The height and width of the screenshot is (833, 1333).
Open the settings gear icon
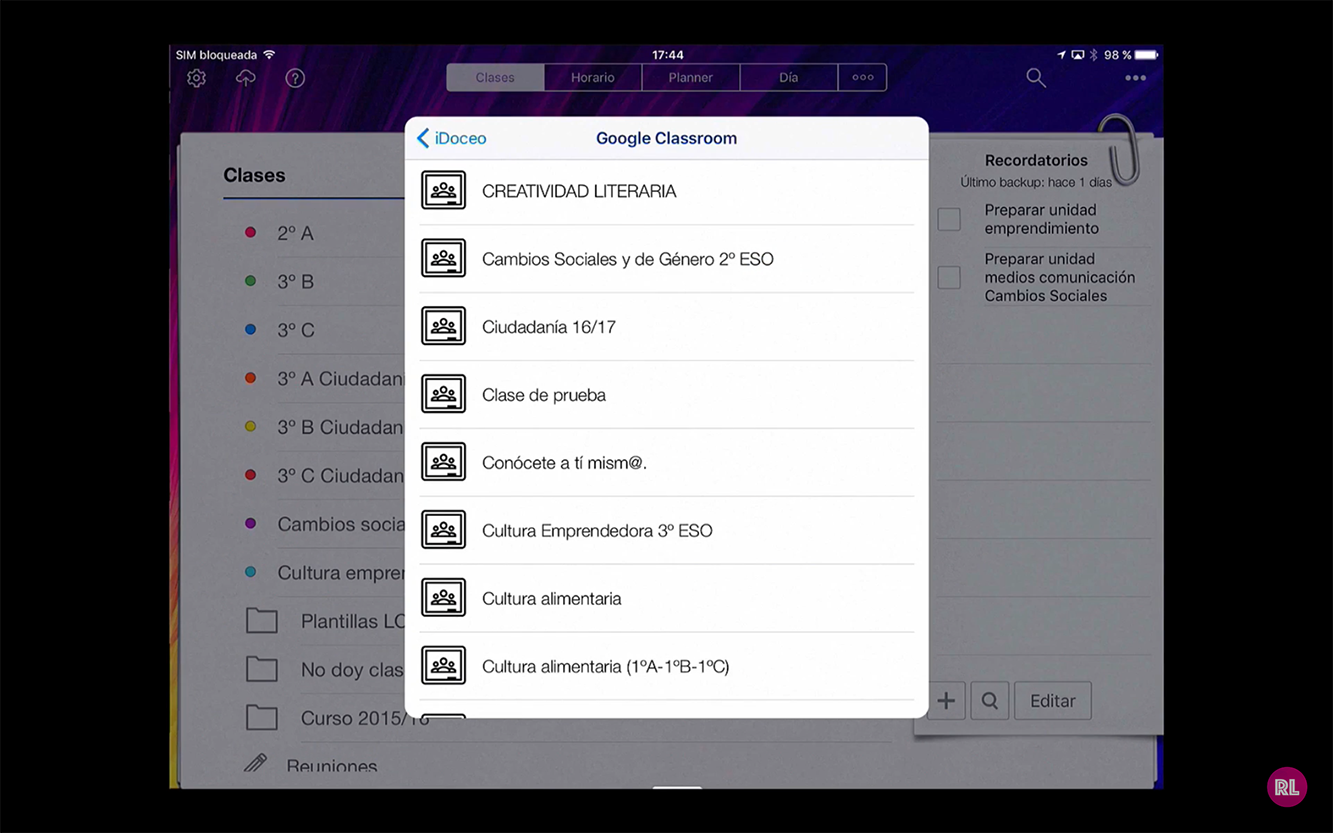[x=196, y=78]
